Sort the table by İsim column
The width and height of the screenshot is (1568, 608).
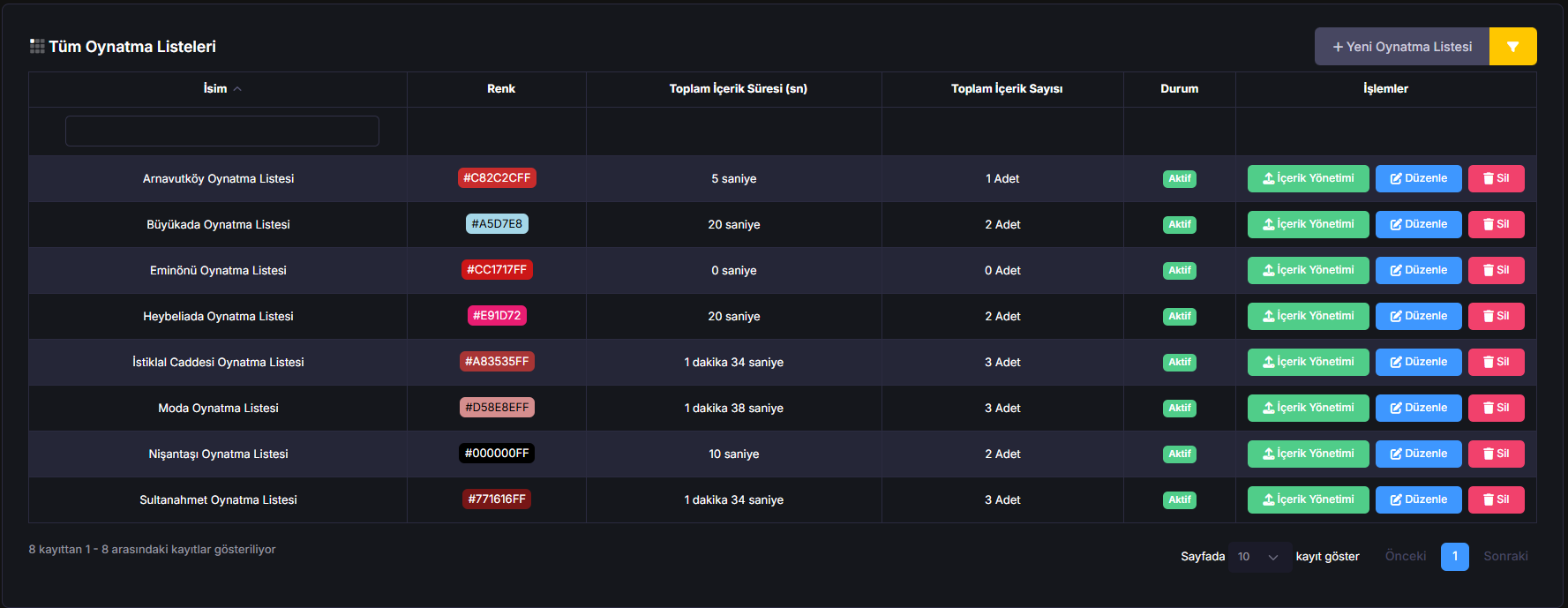tap(216, 89)
